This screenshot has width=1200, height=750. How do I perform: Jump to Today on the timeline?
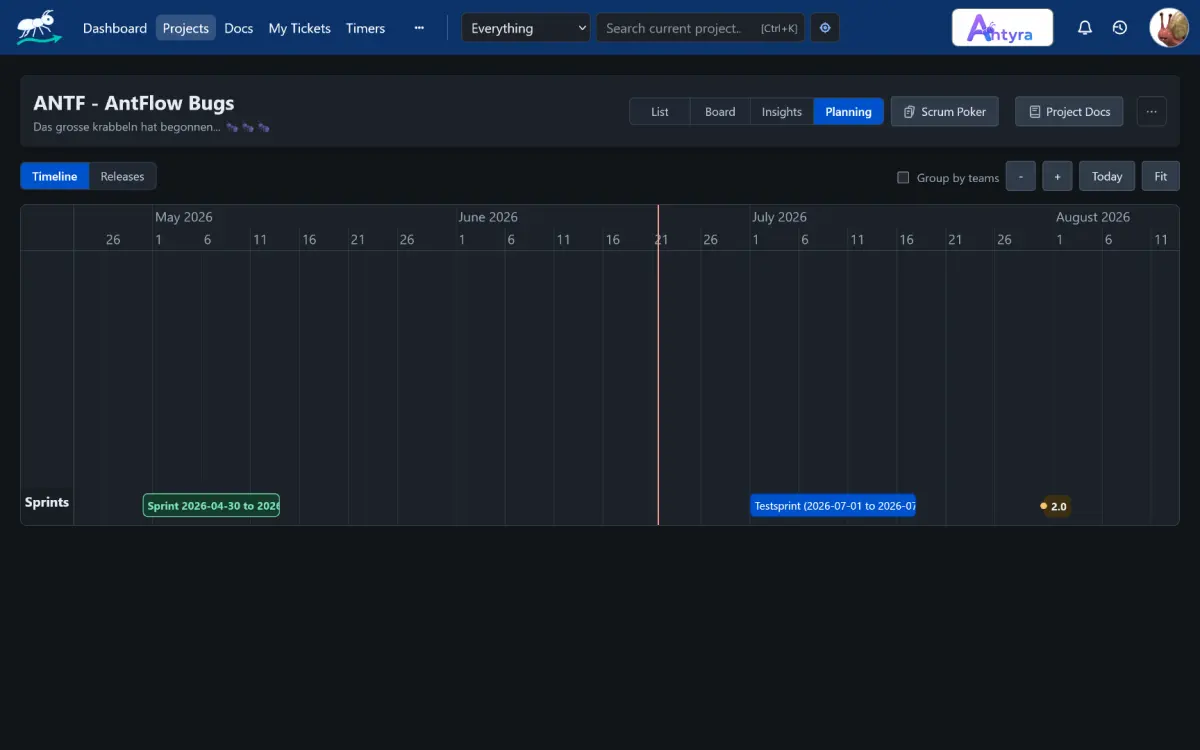1107,176
